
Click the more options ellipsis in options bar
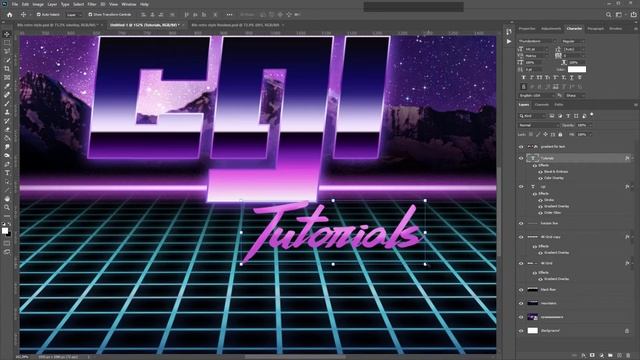pos(229,15)
